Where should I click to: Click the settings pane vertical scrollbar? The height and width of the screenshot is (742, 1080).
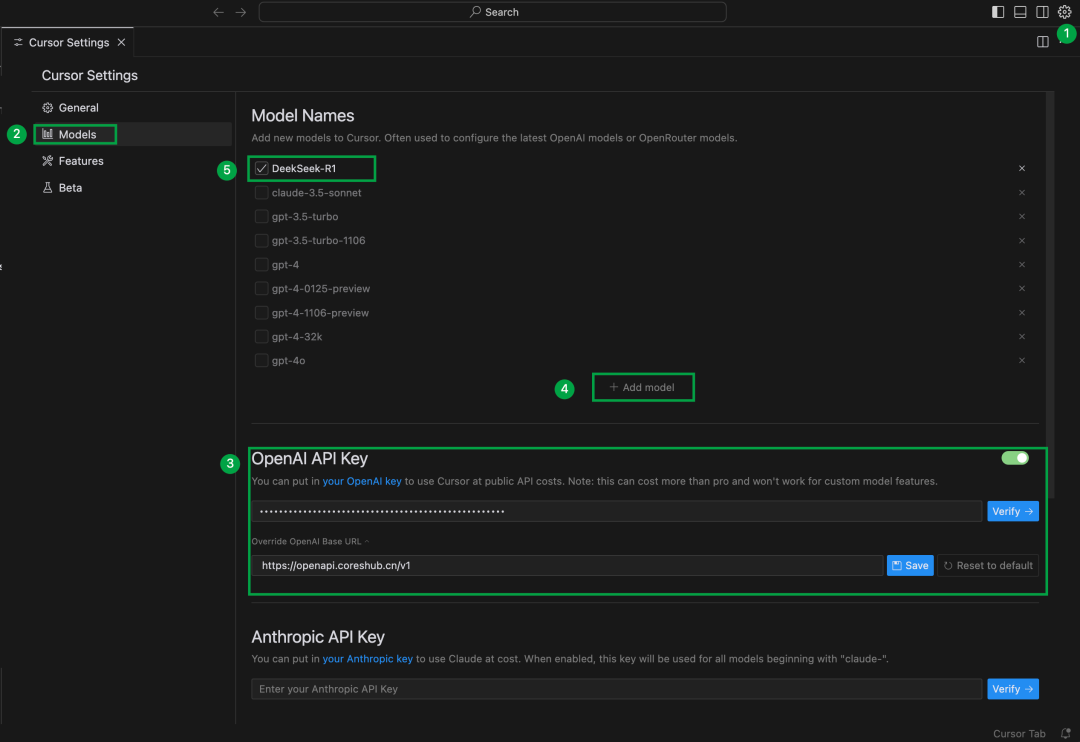[1050, 296]
